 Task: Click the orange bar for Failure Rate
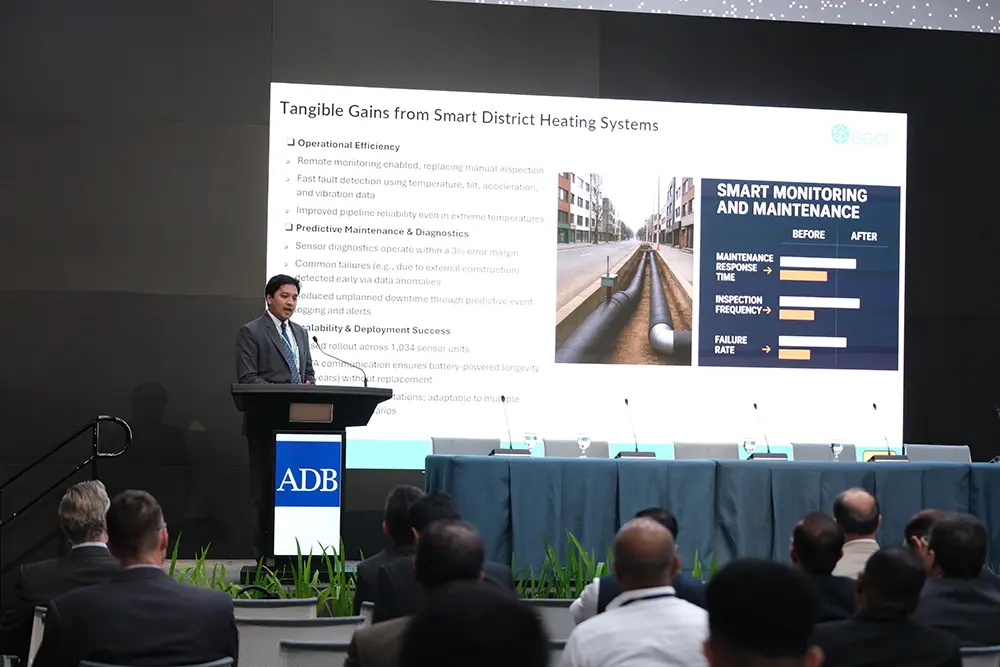click(794, 354)
